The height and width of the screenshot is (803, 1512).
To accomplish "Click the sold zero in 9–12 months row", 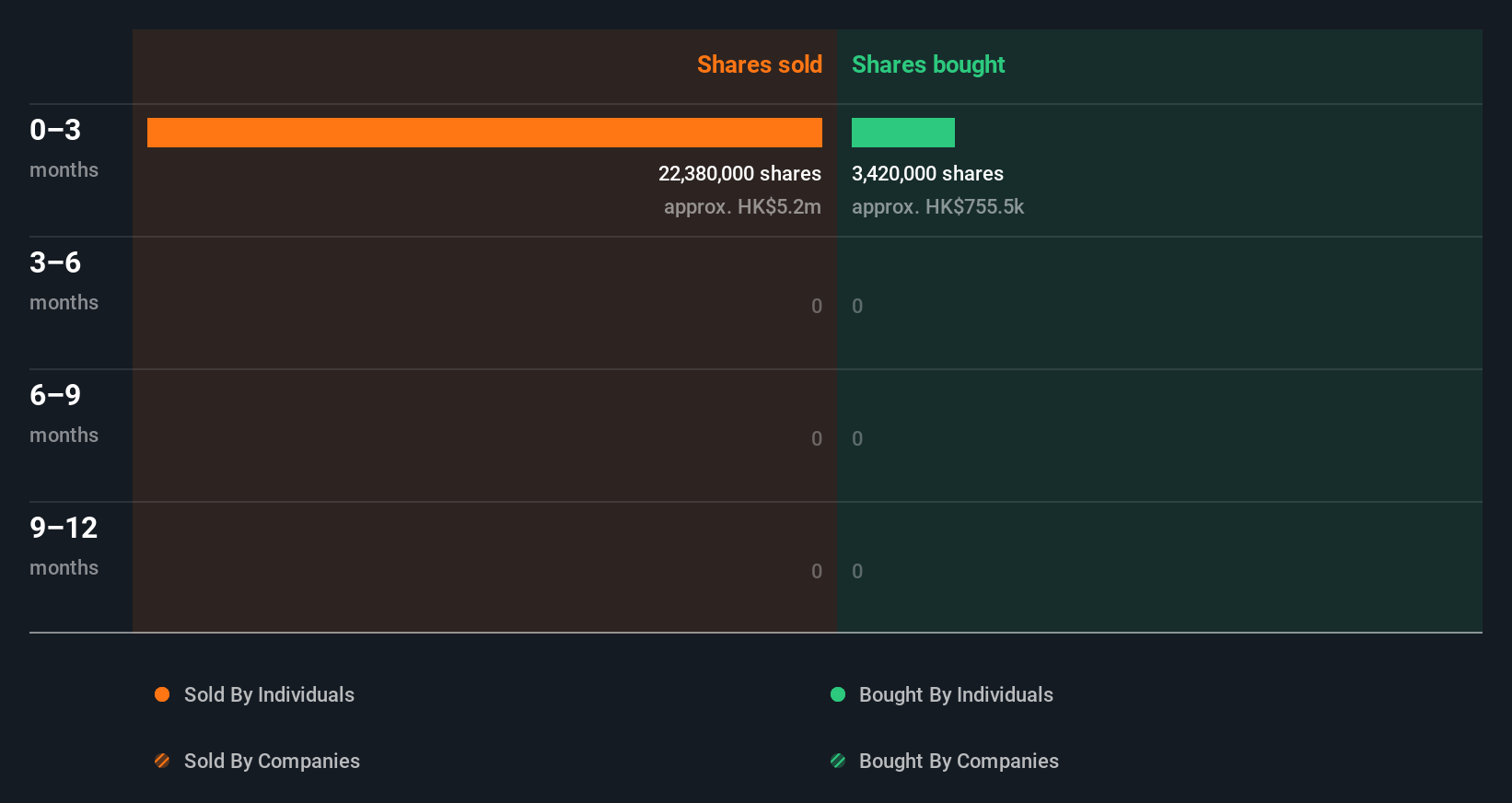I will 817,571.
